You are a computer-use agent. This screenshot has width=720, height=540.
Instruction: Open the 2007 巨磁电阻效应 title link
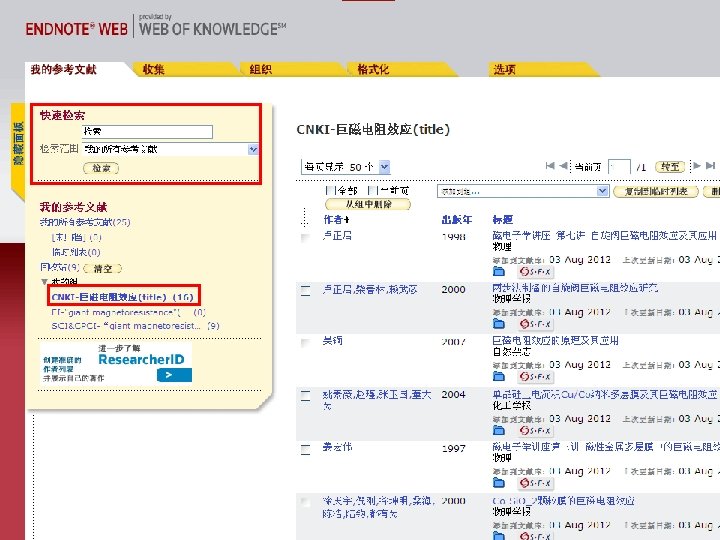(556, 341)
